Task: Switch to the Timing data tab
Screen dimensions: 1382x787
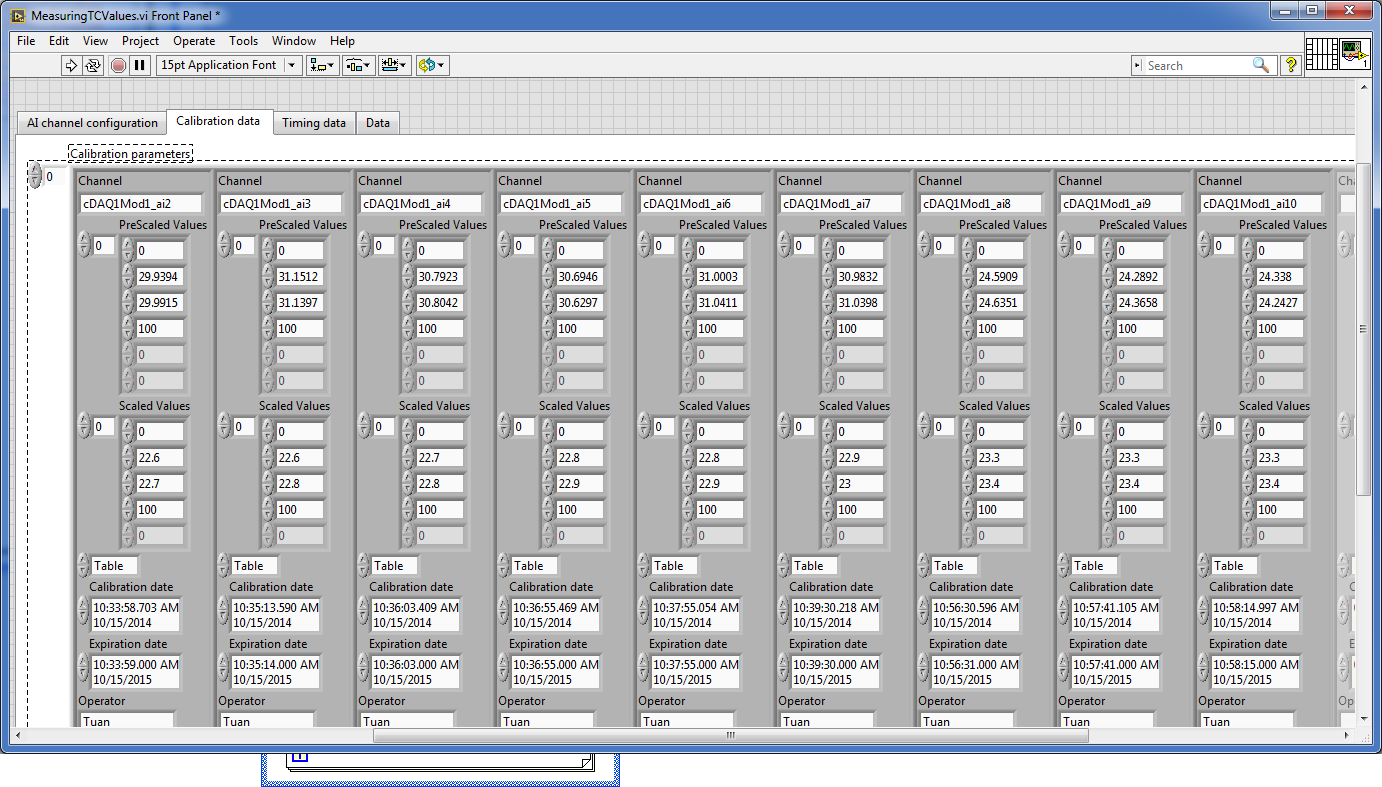Action: [313, 123]
